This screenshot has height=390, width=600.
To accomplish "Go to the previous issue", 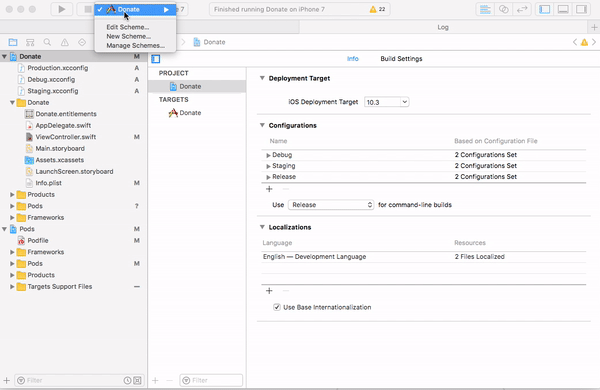I will [x=575, y=42].
